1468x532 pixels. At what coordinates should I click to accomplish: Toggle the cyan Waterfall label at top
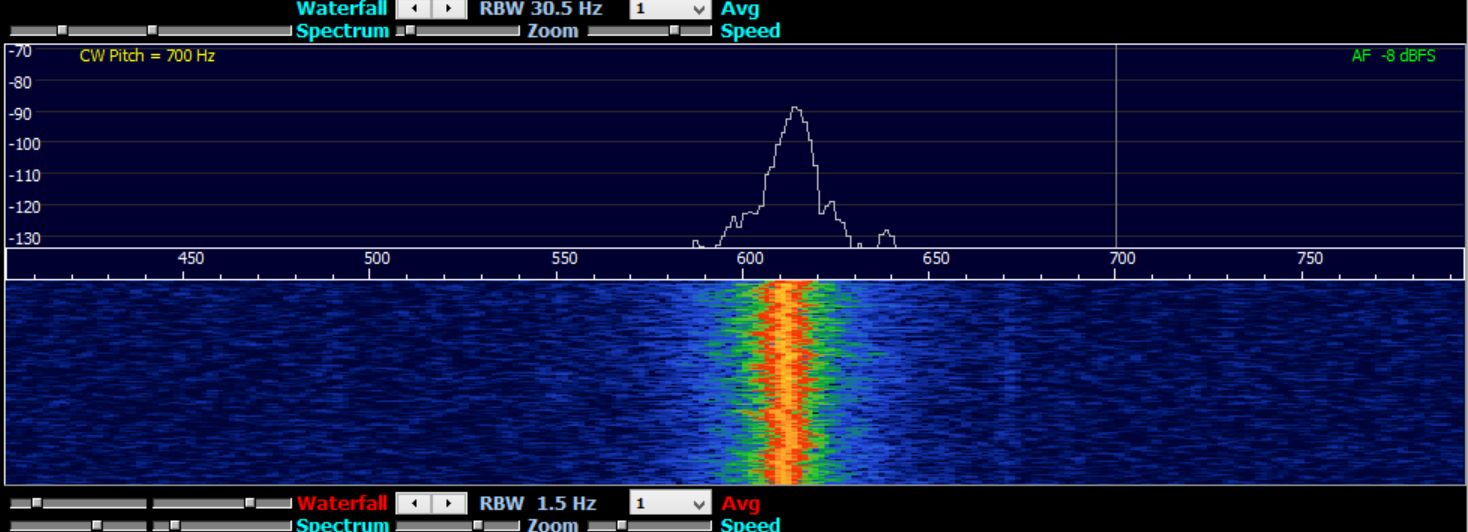341,9
